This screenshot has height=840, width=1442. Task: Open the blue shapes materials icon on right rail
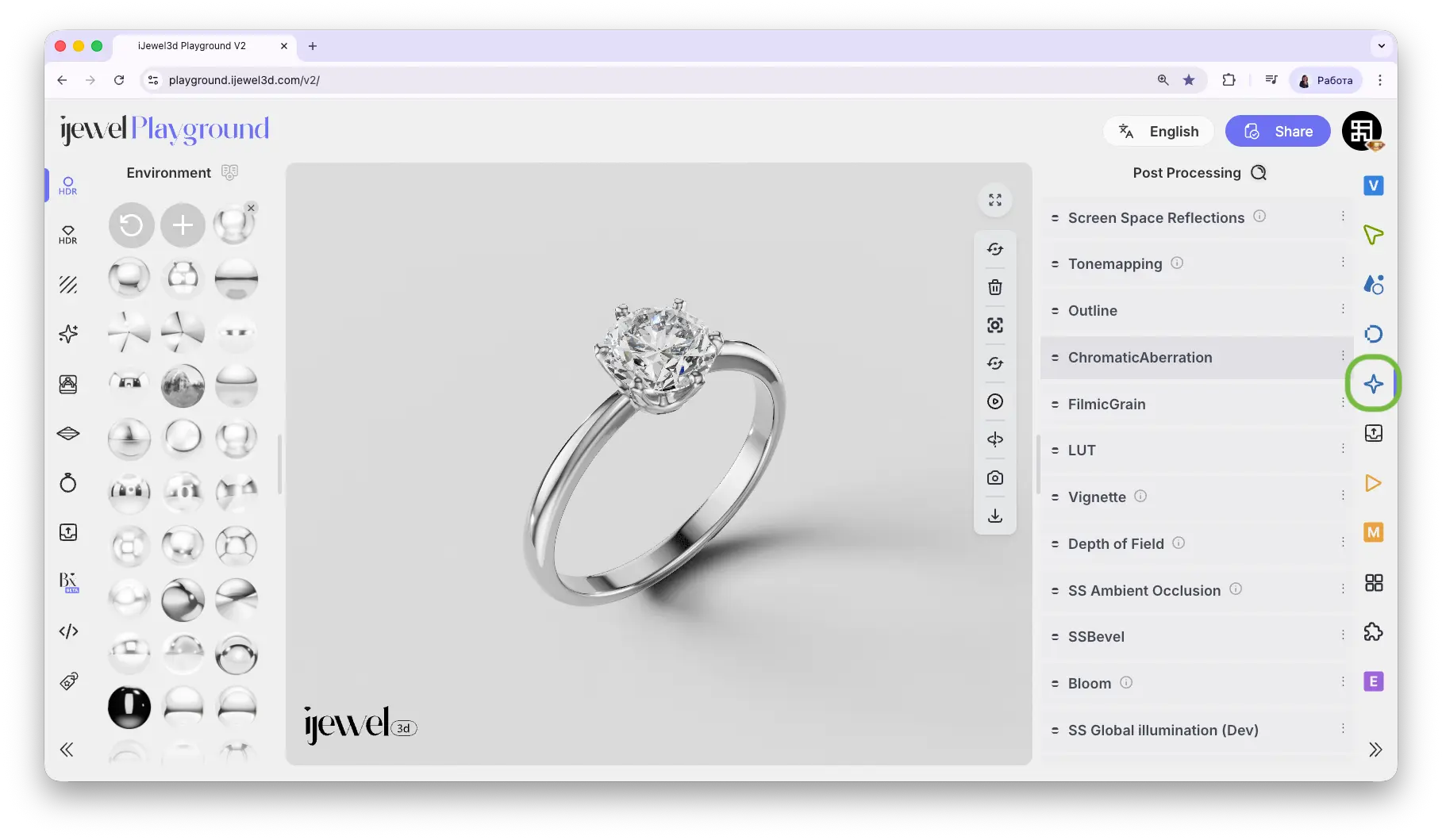(1374, 285)
